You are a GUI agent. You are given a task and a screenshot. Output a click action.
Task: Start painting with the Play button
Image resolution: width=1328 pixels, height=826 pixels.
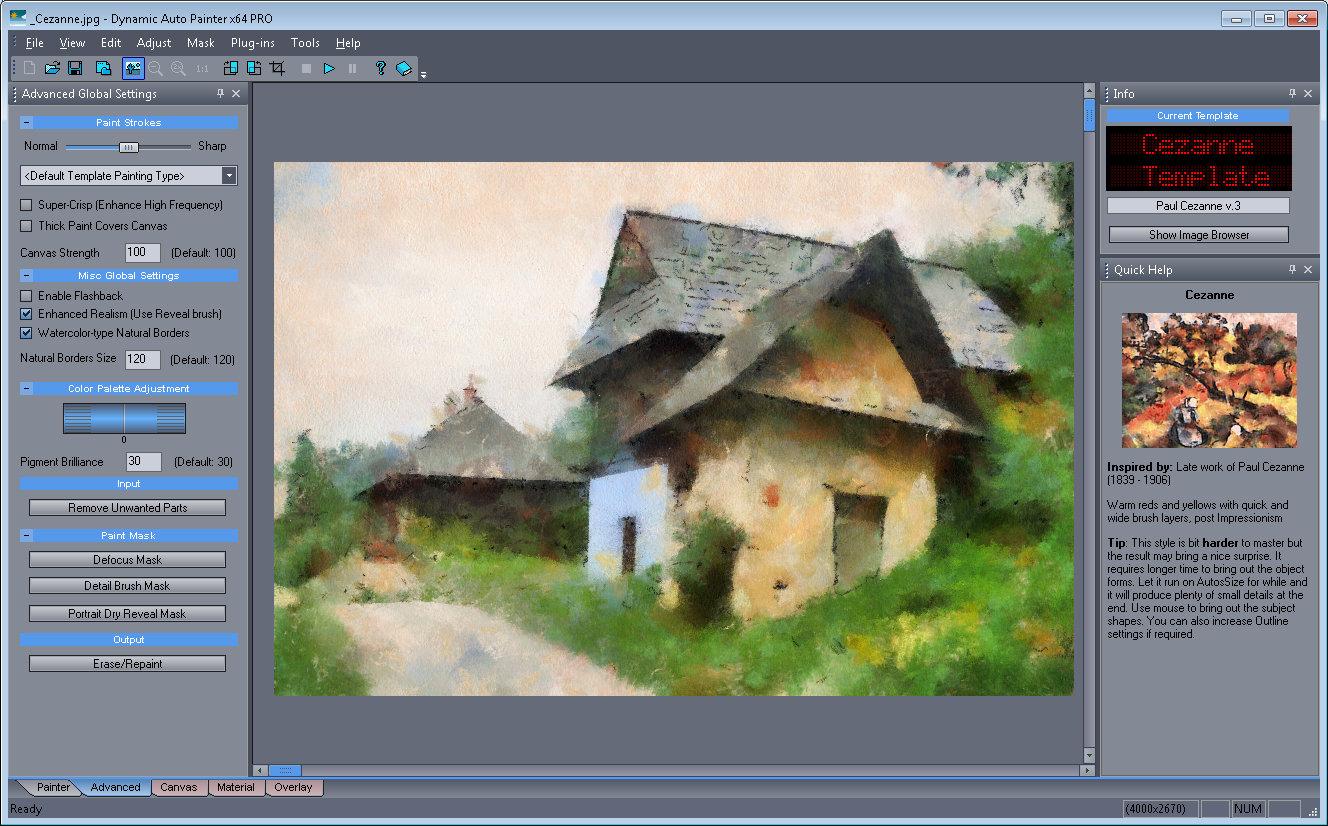pyautogui.click(x=328, y=68)
